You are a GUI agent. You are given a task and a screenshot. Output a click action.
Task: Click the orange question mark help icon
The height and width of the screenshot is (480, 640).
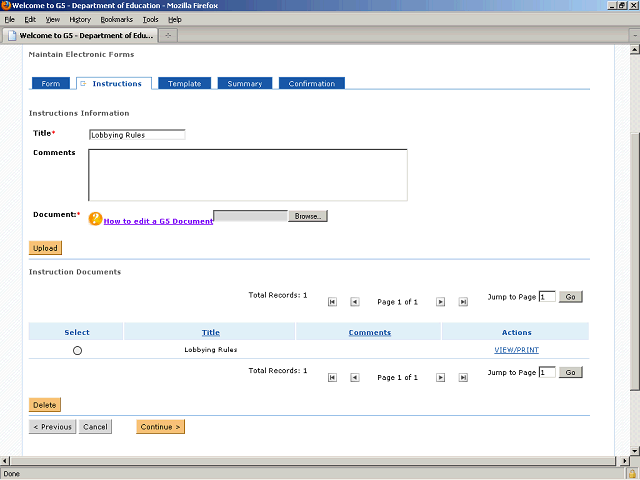point(95,219)
